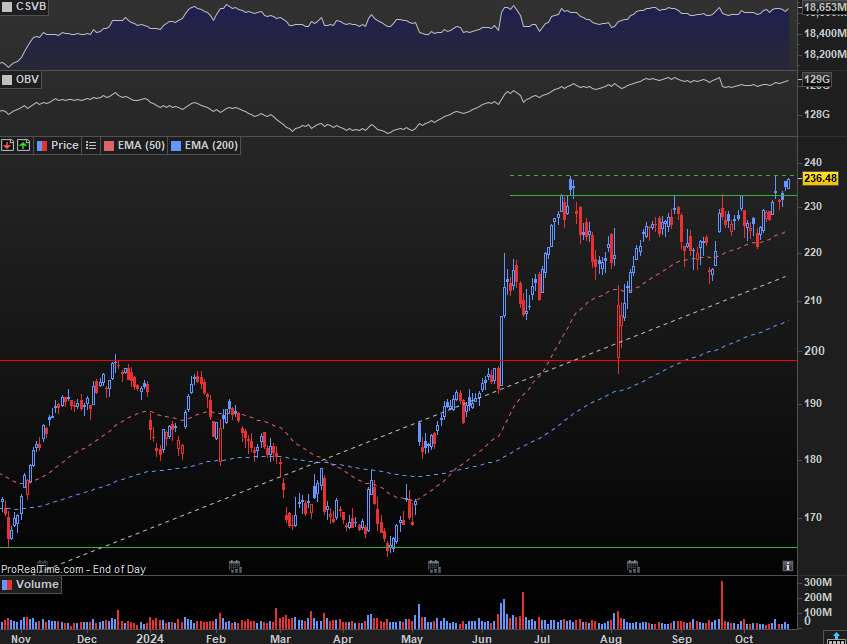Click the blue-arrow panel icon at bottom-right corner

836,638
